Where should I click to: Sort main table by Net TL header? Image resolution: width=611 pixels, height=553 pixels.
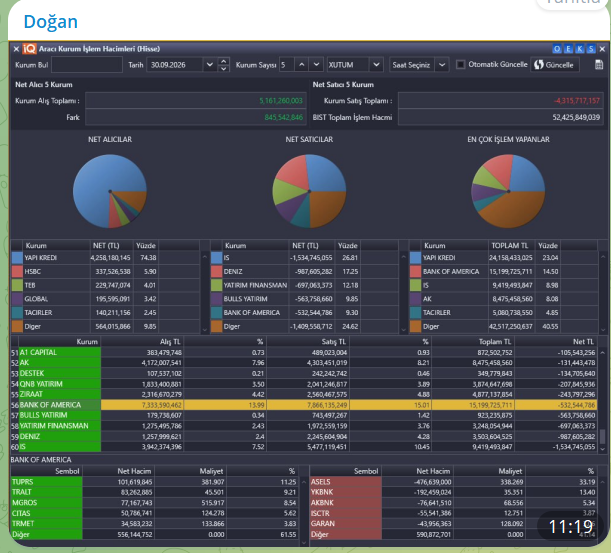coord(556,342)
